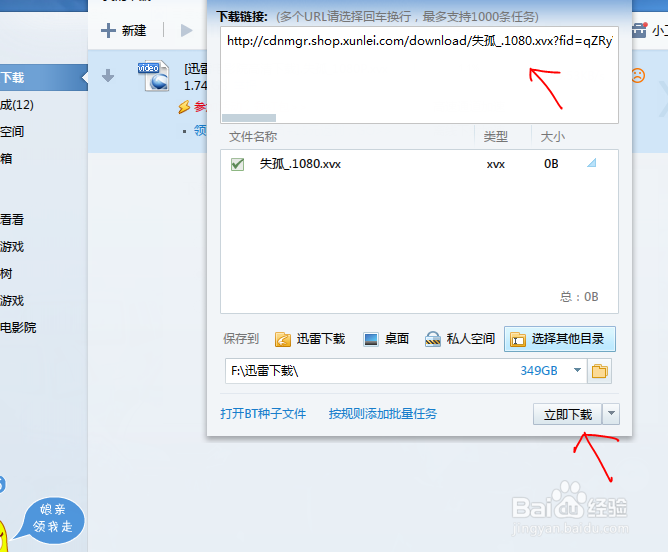This screenshot has width=668, height=552.
Task: Select 私人空间 as save location
Action: [x=460, y=339]
